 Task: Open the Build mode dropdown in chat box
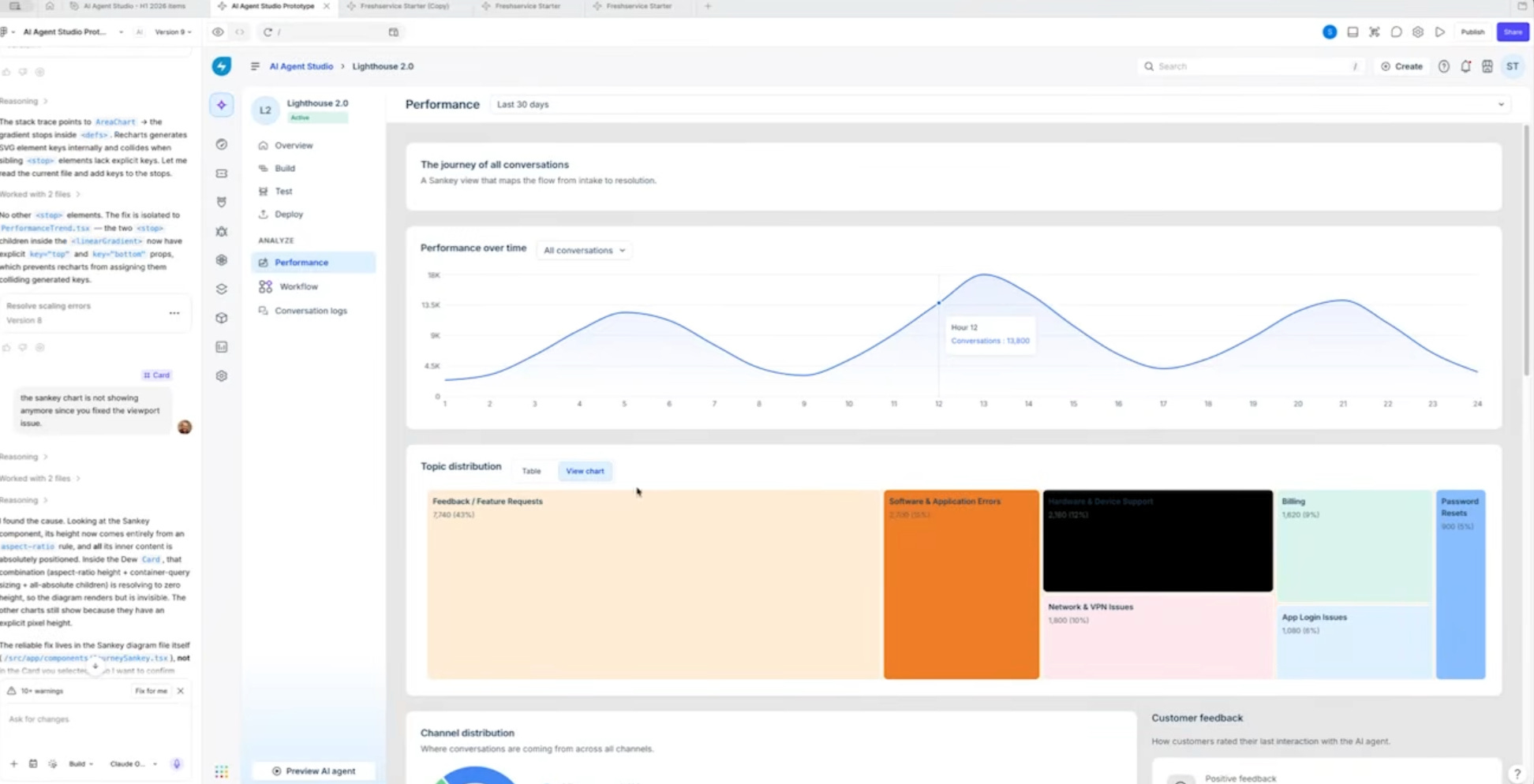tap(80, 763)
